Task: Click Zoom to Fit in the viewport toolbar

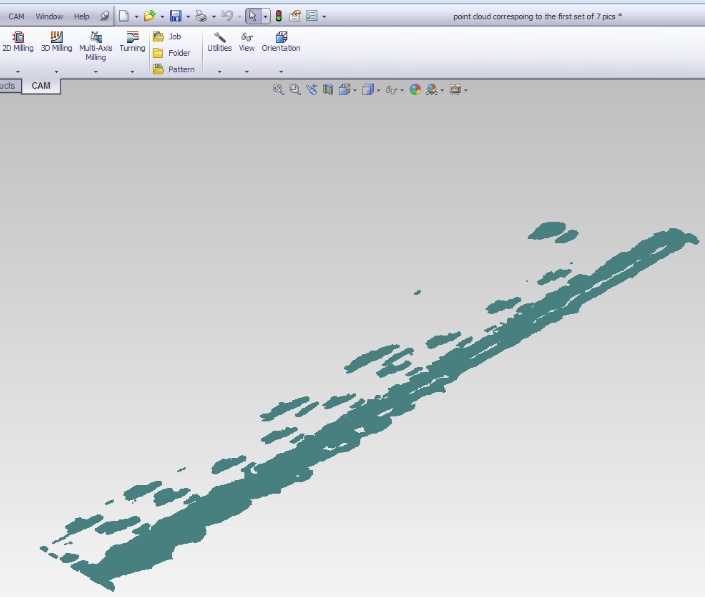Action: point(278,90)
